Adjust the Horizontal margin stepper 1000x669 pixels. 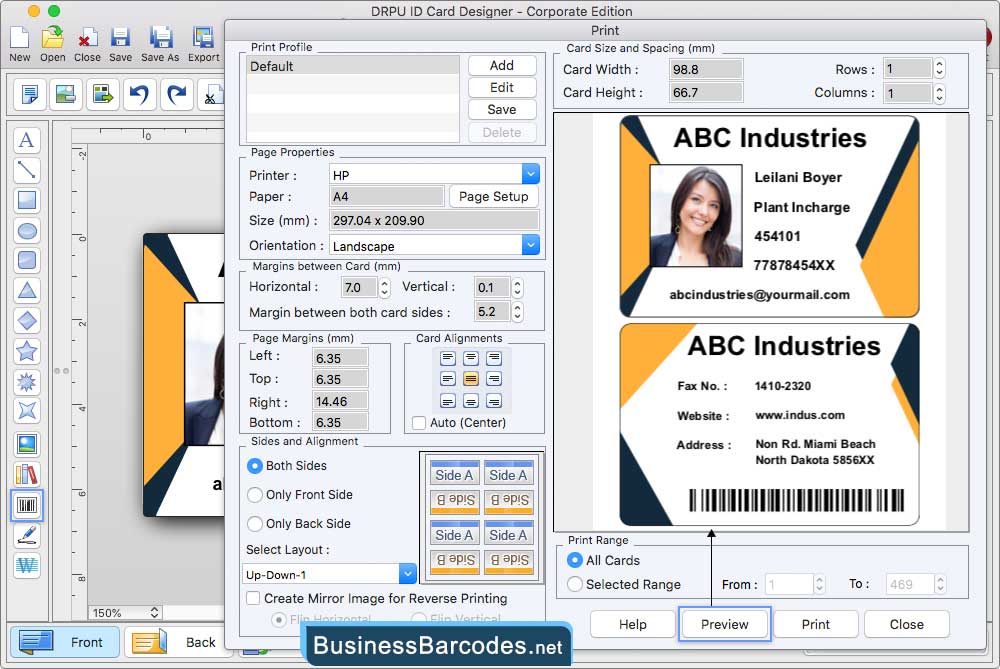click(384, 288)
